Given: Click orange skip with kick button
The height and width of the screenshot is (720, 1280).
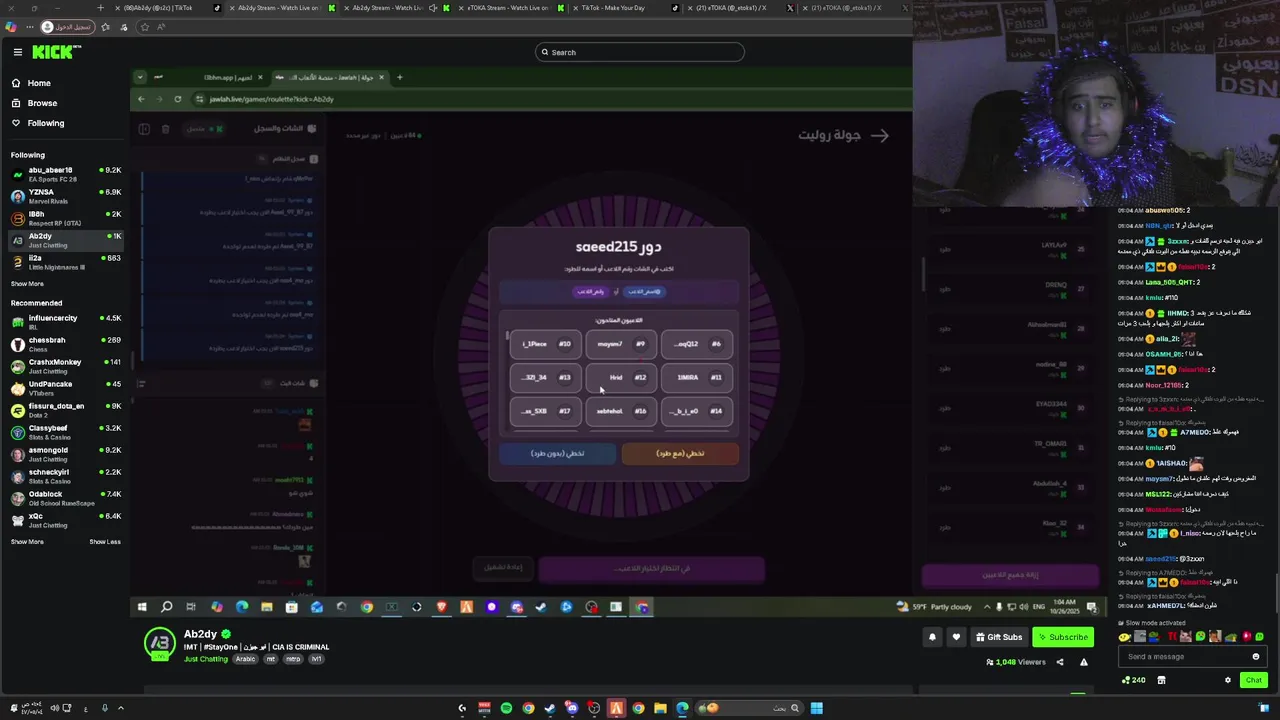Looking at the screenshot, I should tap(680, 453).
